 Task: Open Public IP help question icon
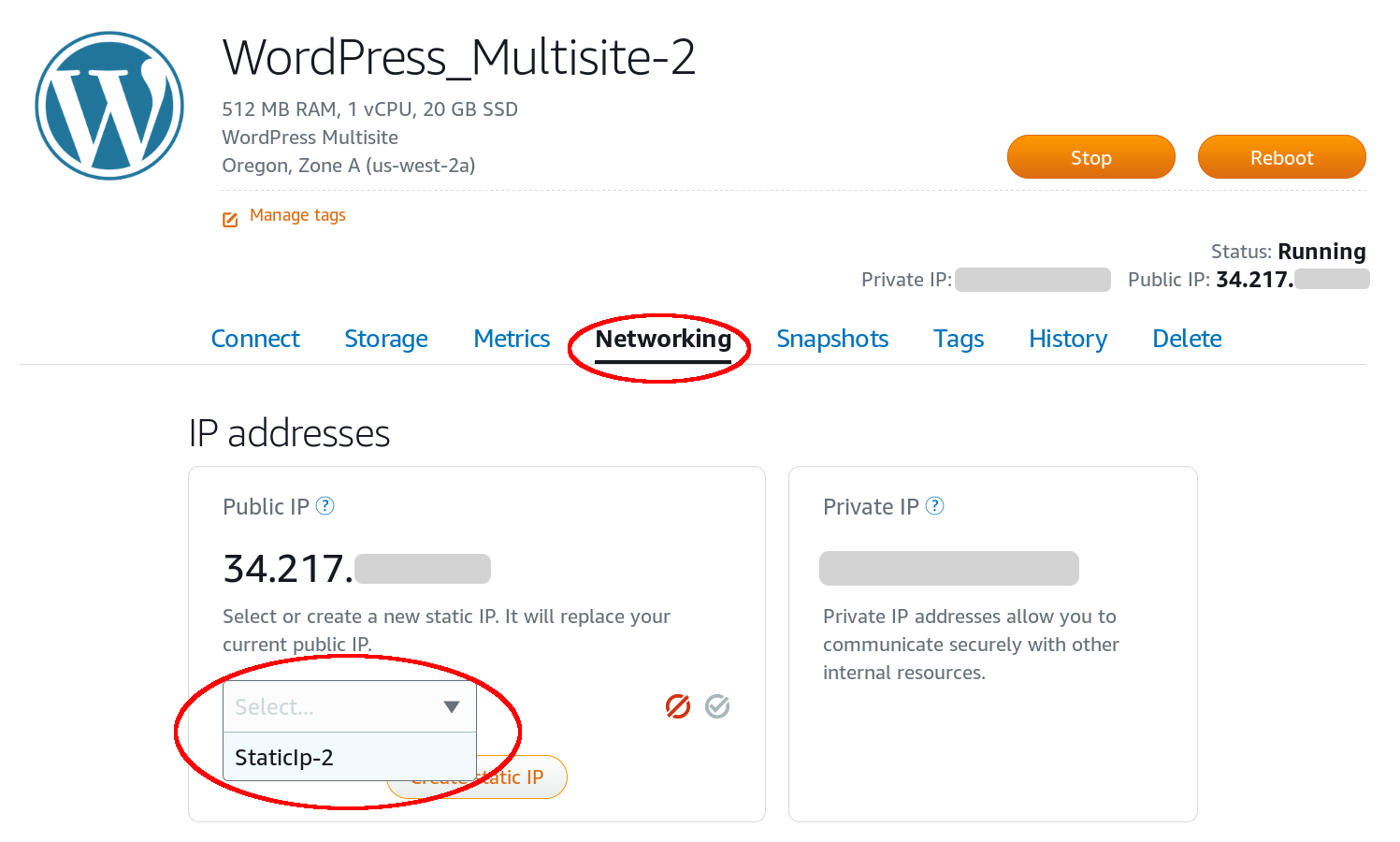pos(325,506)
